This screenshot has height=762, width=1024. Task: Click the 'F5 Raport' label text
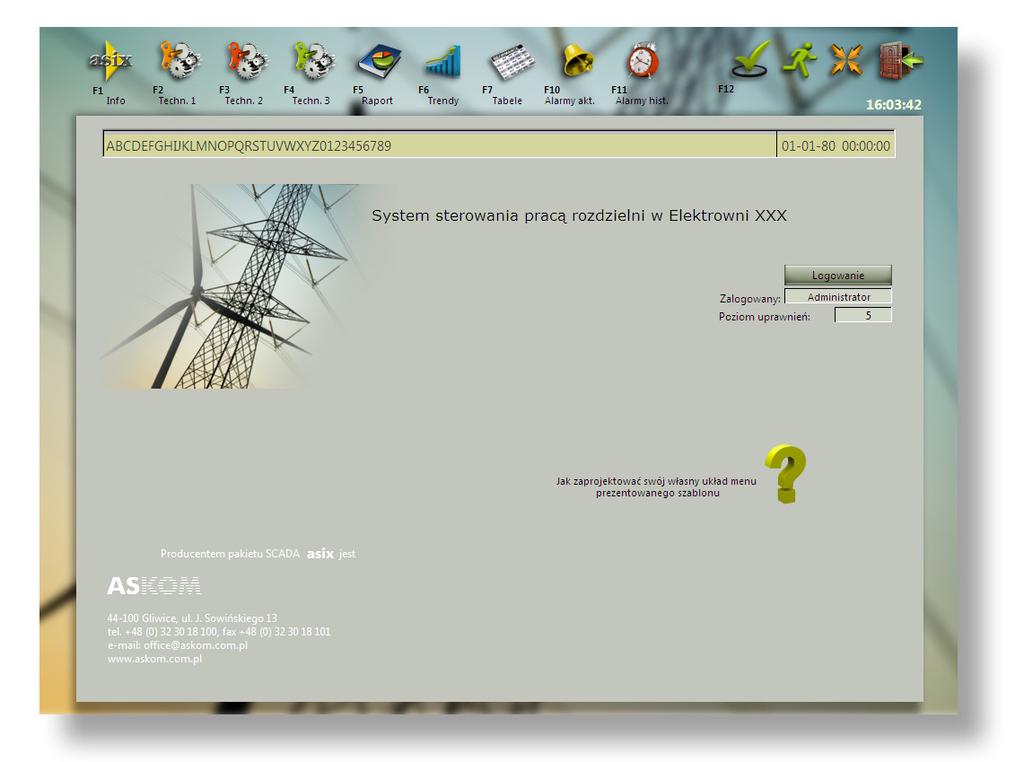click(373, 95)
